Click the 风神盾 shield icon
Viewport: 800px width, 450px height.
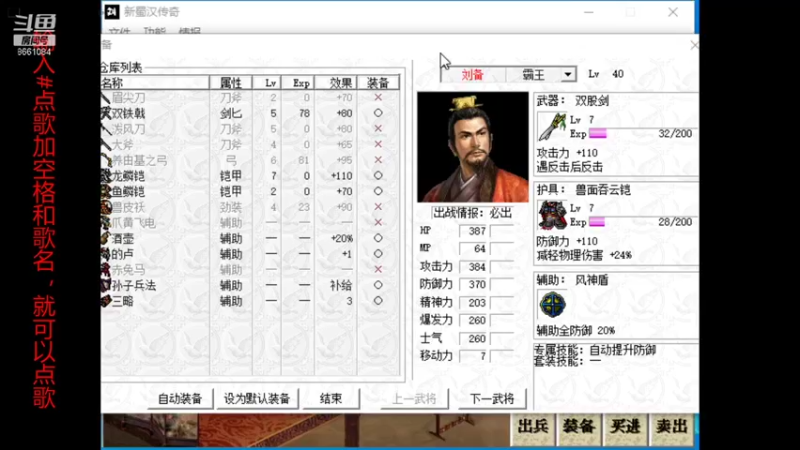(552, 305)
